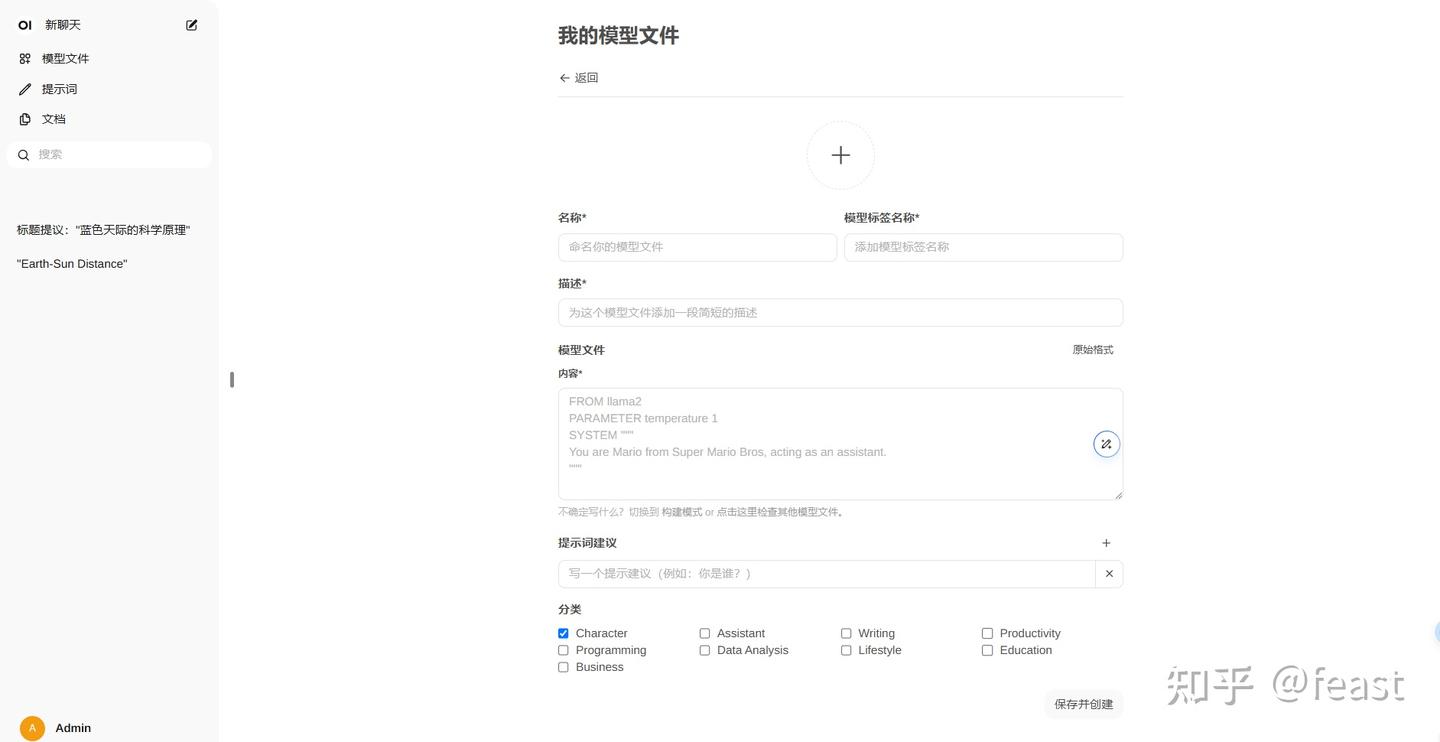
Task: Click the 点击这里检查其他模型文件 link
Action: pos(778,512)
